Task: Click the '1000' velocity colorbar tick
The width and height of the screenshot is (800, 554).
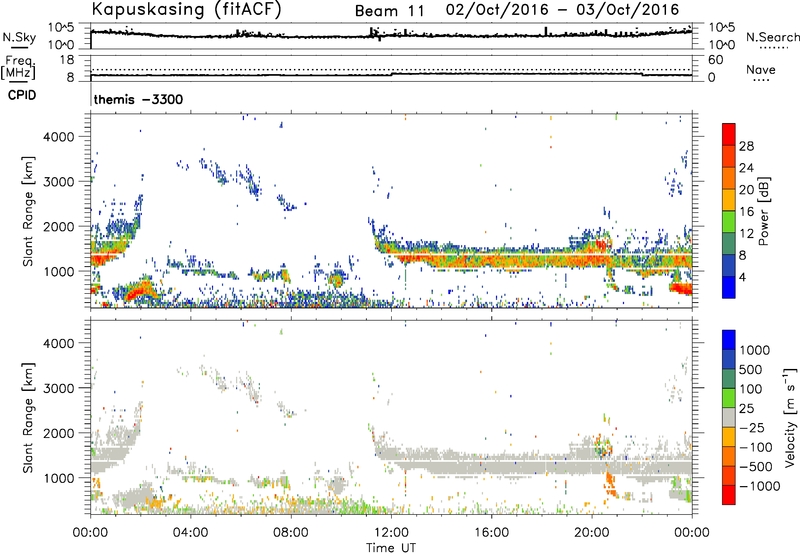Action: 754,350
